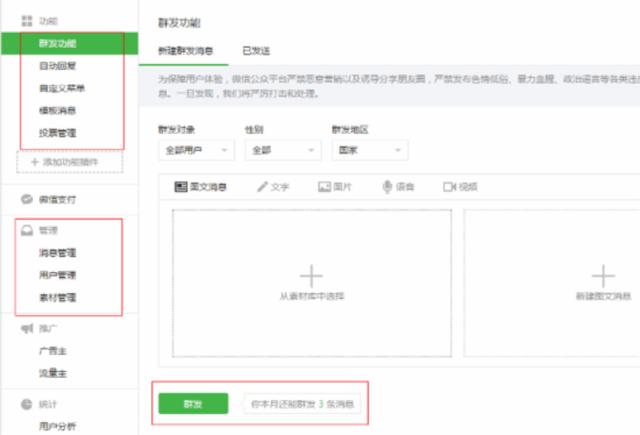
Task: Click the 你本月还能群发 3 条消息 notice
Action: pyautogui.click(x=302, y=404)
